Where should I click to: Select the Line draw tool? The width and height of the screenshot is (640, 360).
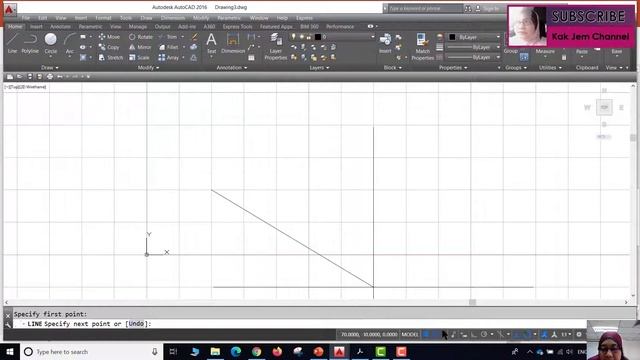[x=13, y=43]
